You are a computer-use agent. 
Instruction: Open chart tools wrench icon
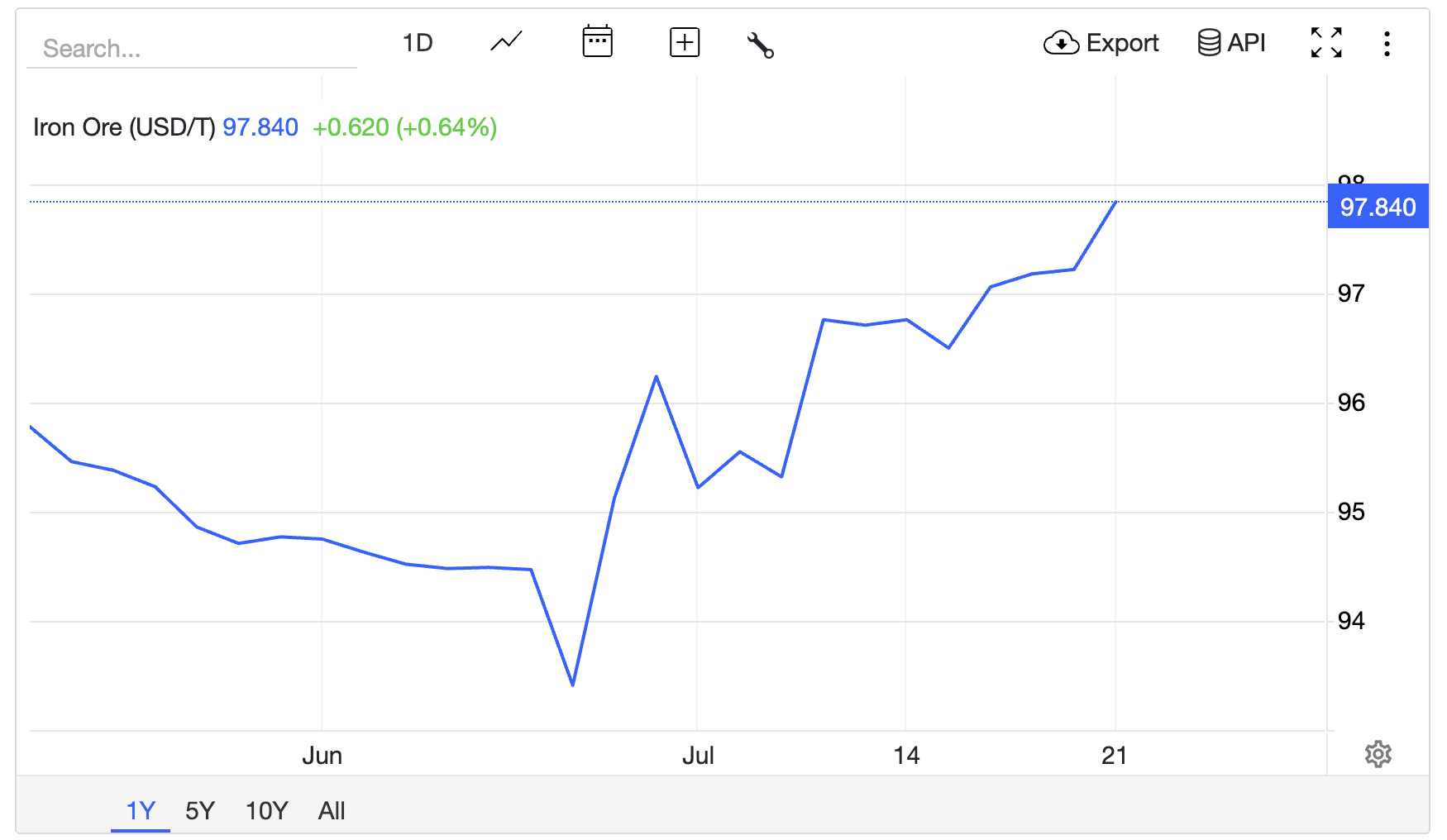point(761,45)
